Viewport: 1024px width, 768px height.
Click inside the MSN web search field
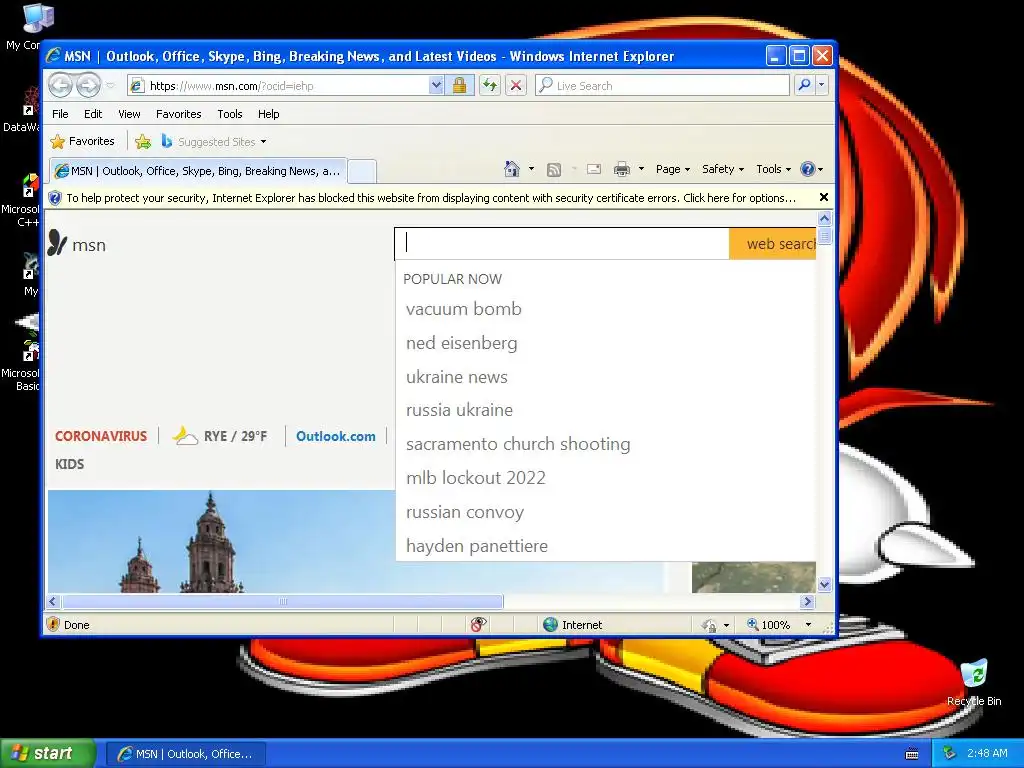click(562, 243)
